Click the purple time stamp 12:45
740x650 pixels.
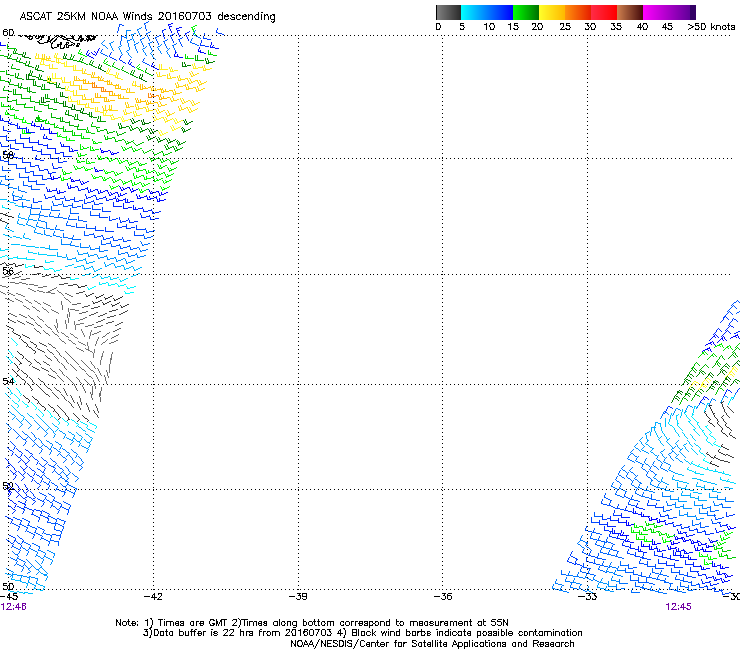tap(678, 607)
